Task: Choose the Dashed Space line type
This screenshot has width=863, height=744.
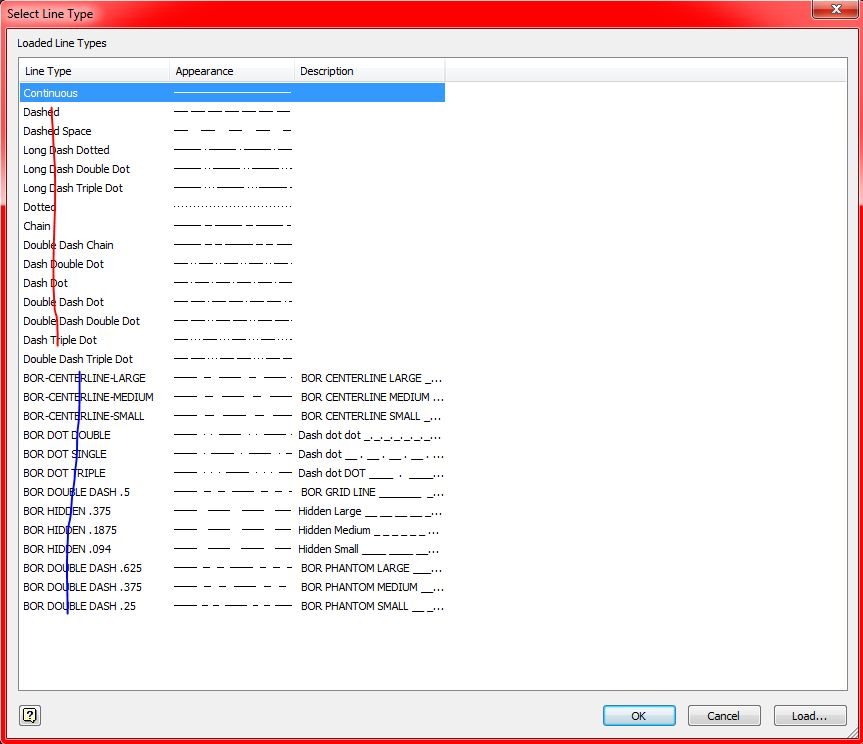Action: coord(232,131)
